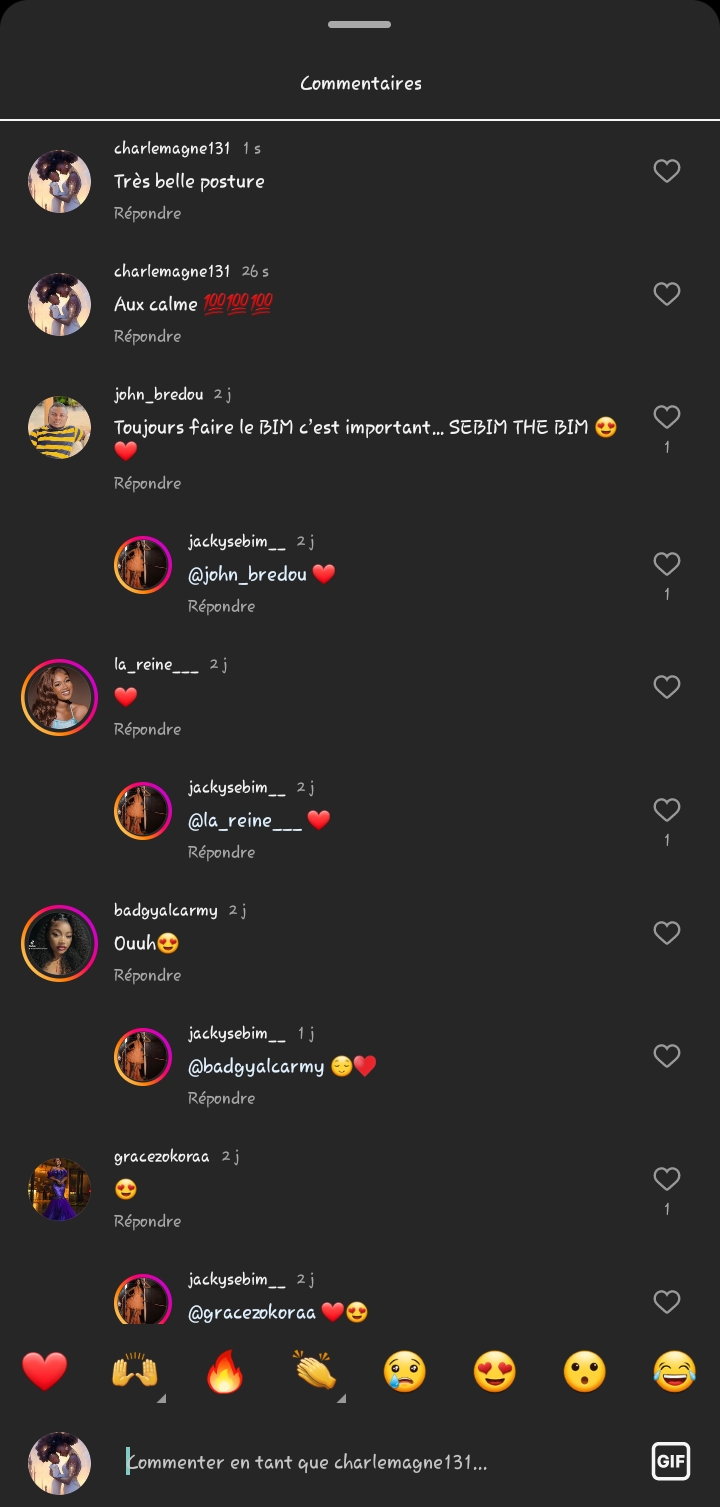Open badgyalcarmy's profile picture story
The height and width of the screenshot is (1507, 720).
point(59,943)
